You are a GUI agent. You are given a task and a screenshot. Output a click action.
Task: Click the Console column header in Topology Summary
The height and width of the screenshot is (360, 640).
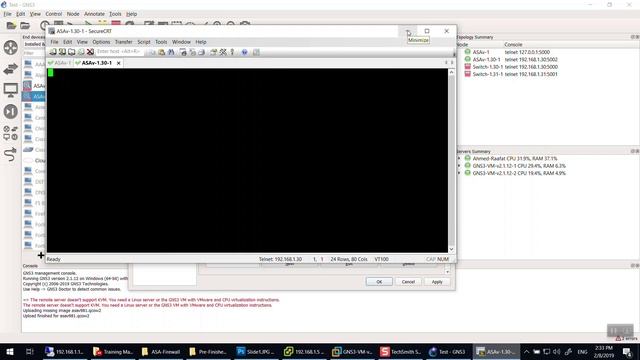pyautogui.click(x=513, y=44)
